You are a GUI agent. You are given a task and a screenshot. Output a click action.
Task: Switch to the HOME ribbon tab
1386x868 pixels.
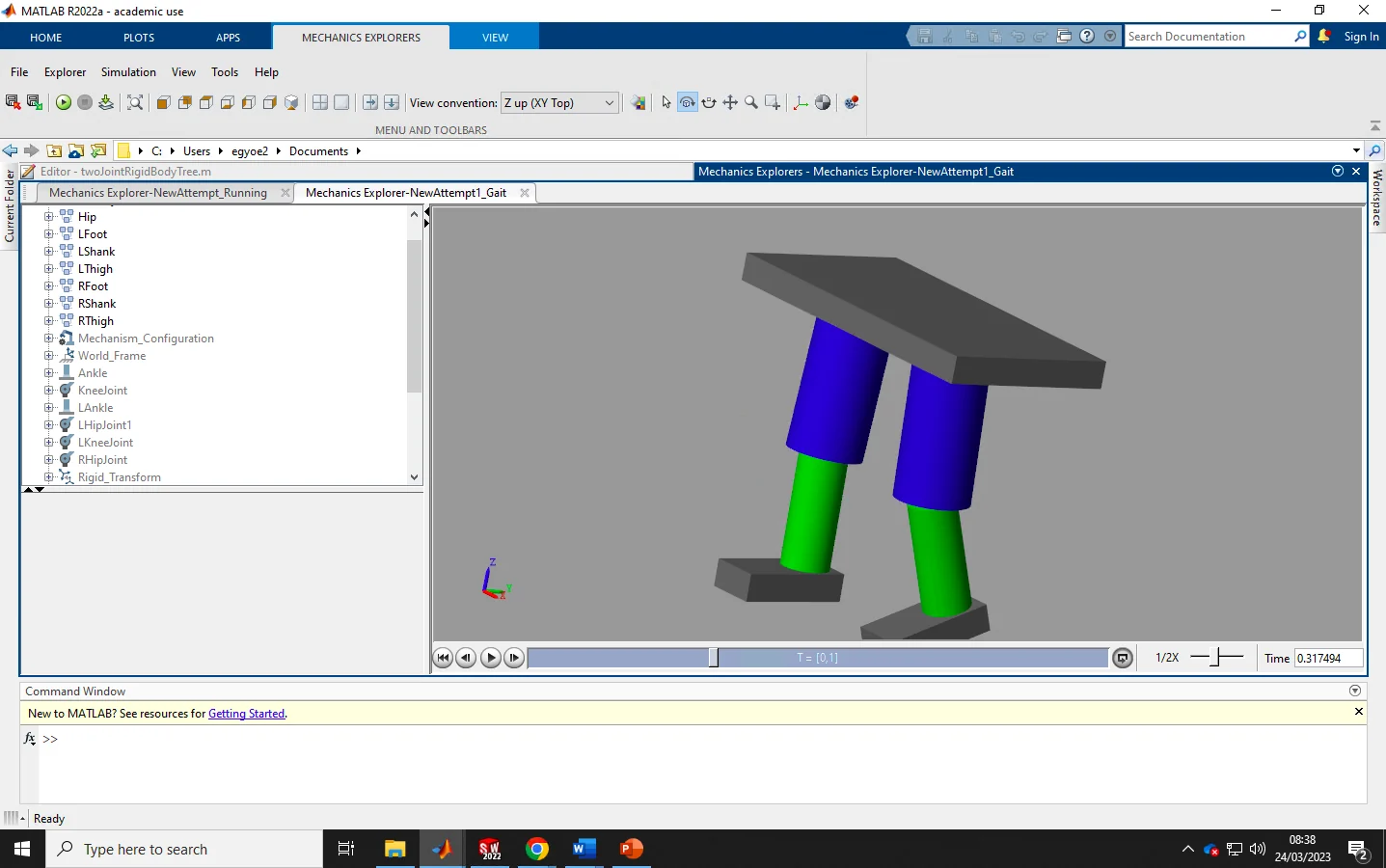coord(45,38)
